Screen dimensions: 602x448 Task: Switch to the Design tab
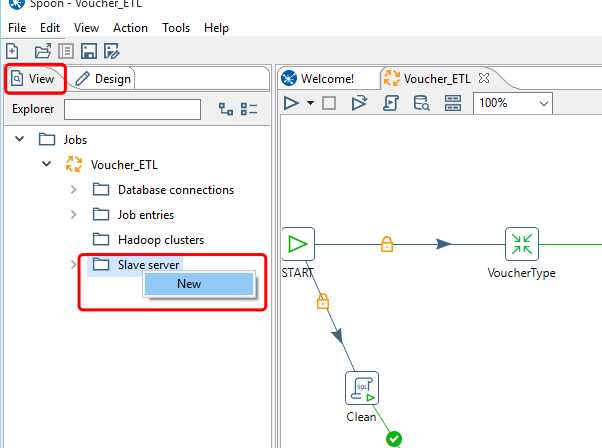(x=103, y=79)
